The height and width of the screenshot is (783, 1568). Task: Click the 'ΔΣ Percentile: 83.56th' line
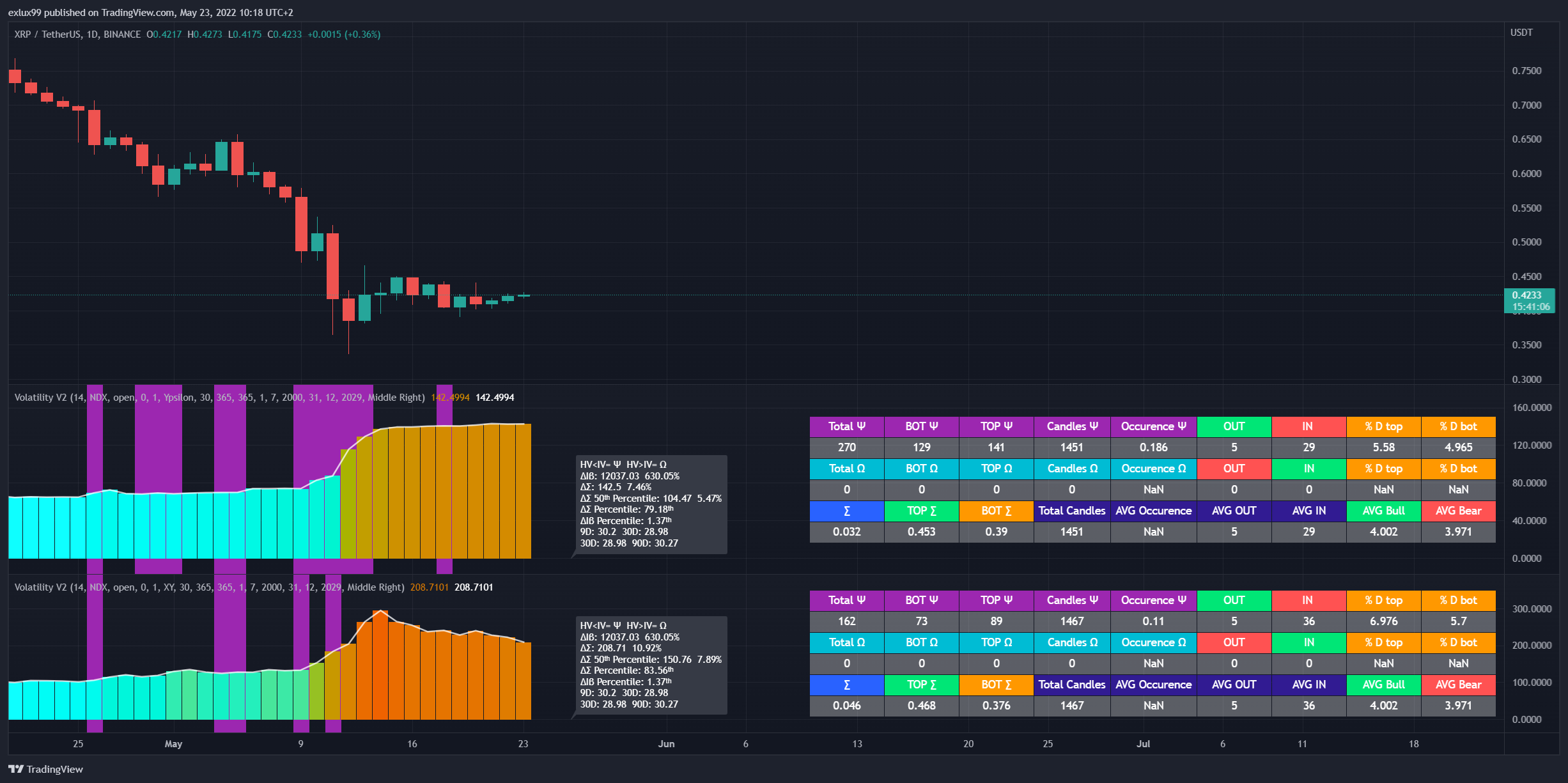627,671
